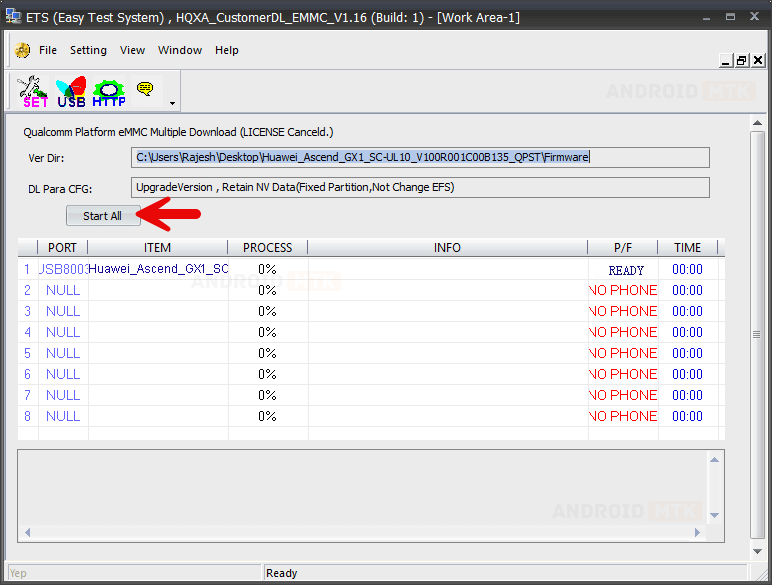This screenshot has width=772, height=585.
Task: Restore the inner Work Area-1 child window
Action: pyautogui.click(x=742, y=60)
